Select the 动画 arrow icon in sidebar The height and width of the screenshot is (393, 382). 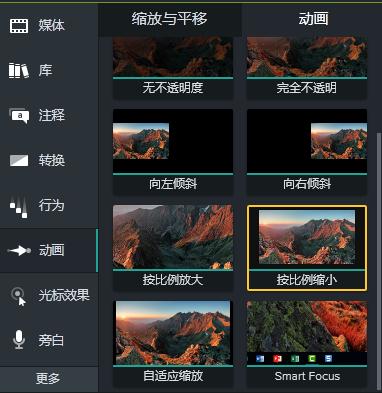pos(19,250)
